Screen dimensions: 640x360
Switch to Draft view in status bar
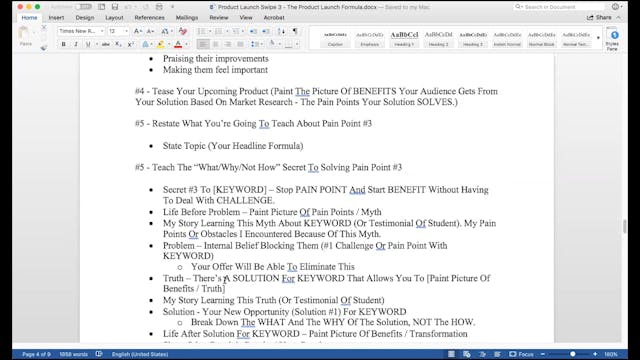point(497,354)
